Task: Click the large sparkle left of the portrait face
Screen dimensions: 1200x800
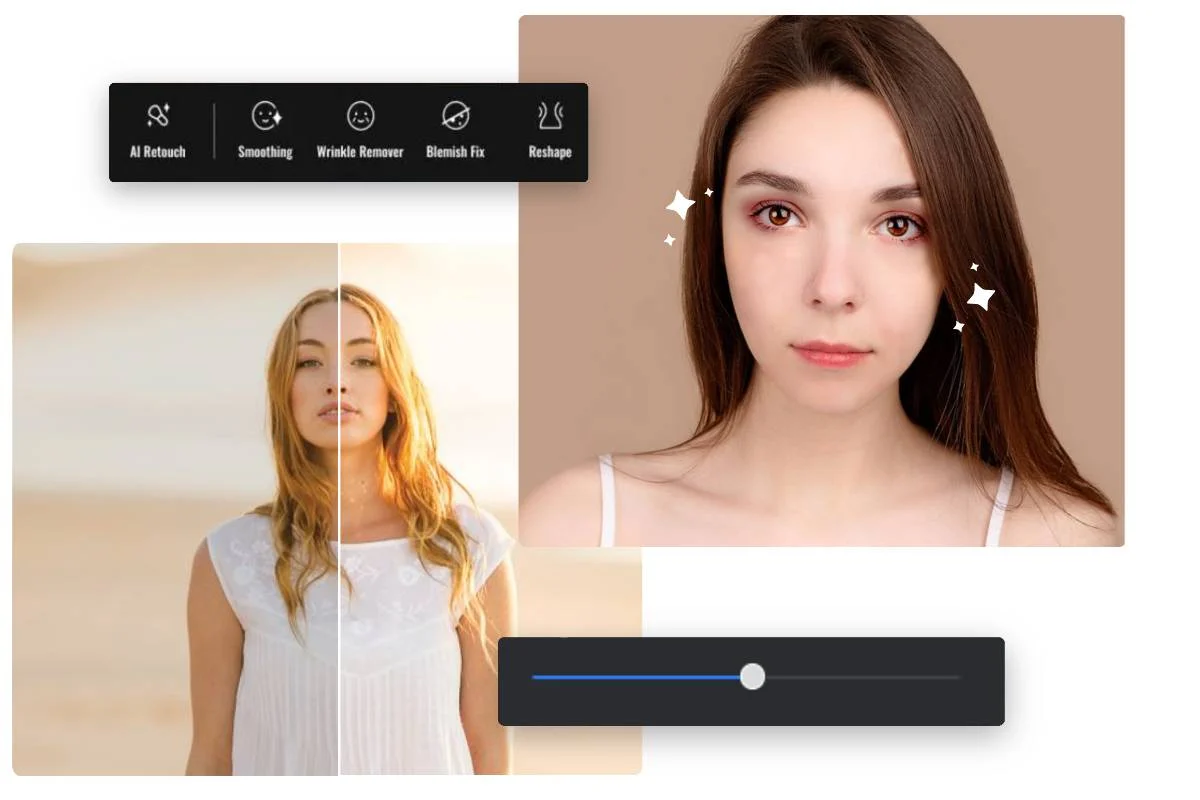Action: pos(681,206)
